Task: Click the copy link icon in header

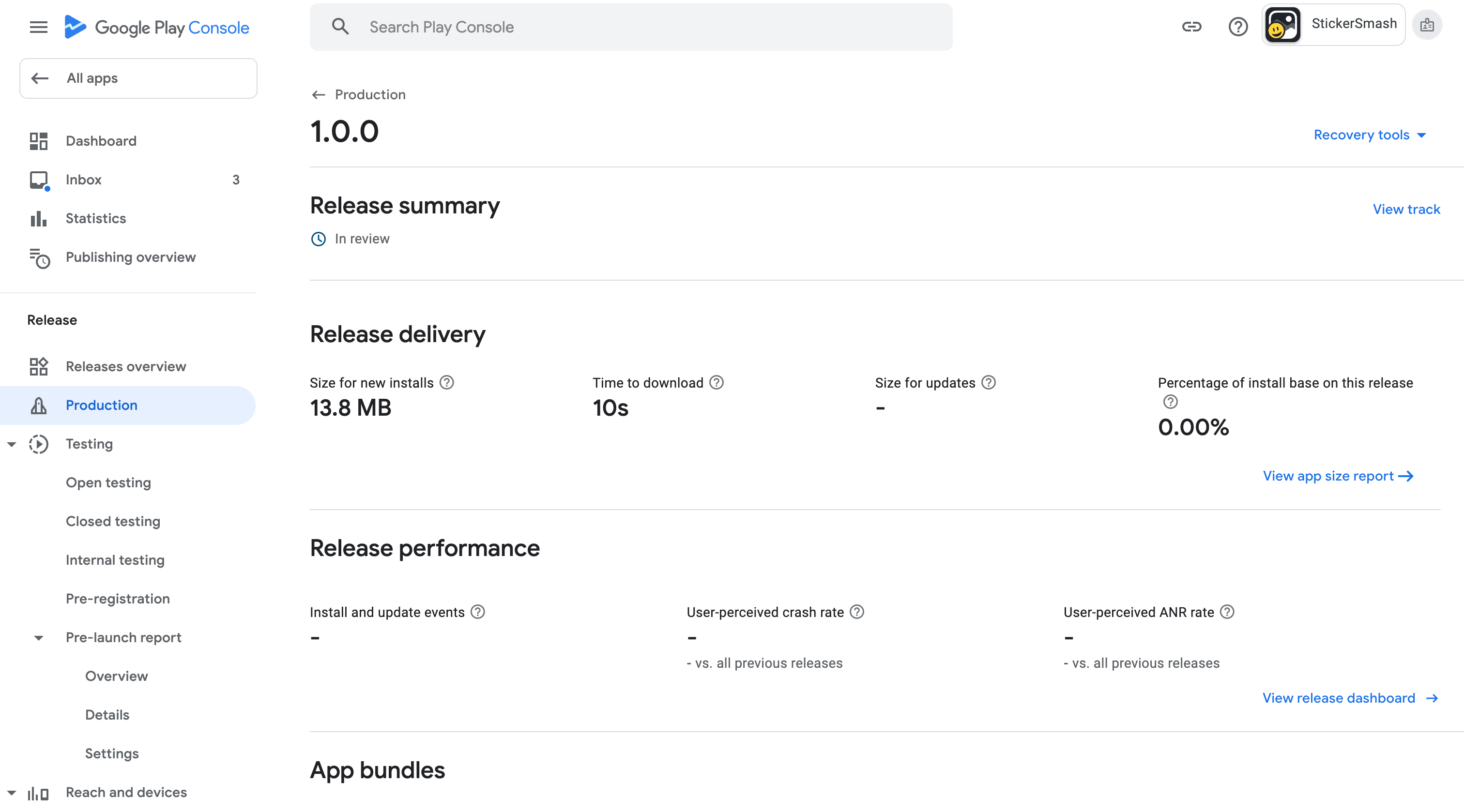Action: pyautogui.click(x=1191, y=27)
